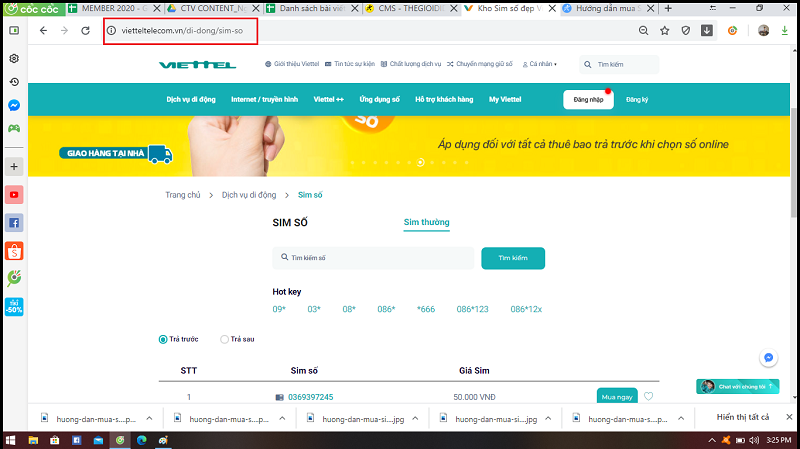Expand fifth huong-dan-mua download item menu
This screenshot has width=800, height=449.
(x=681, y=418)
